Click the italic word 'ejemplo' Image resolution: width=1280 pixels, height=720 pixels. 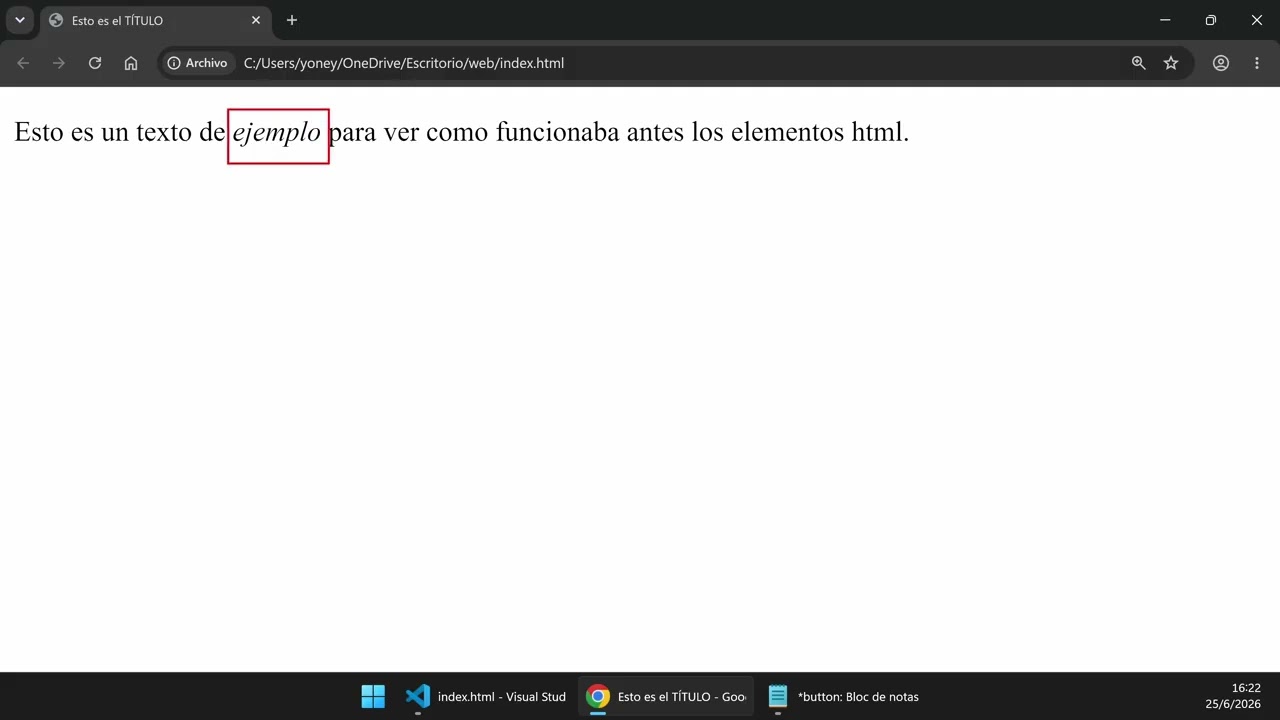coord(277,132)
